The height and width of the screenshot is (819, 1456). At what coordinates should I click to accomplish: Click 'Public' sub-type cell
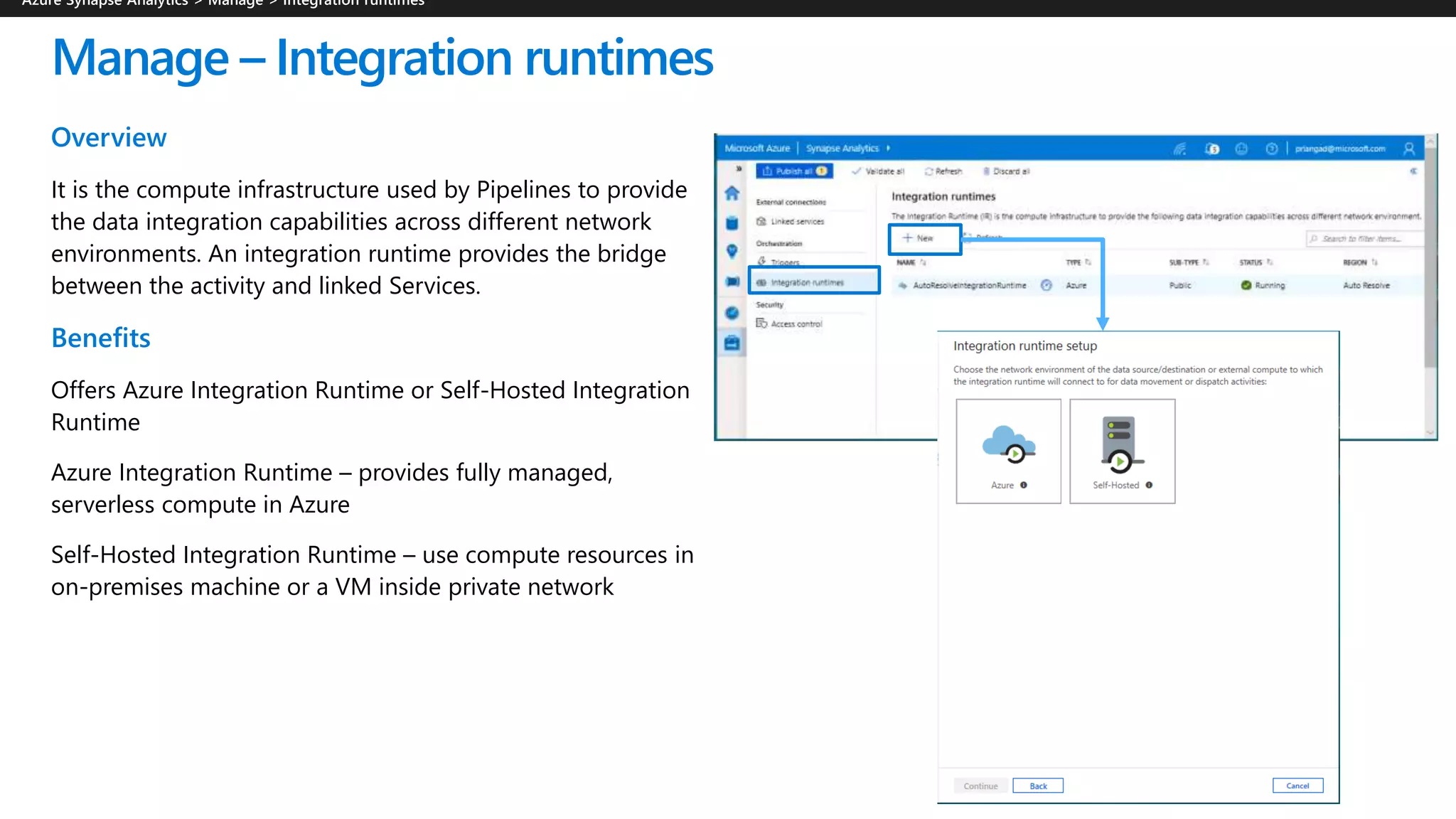pyautogui.click(x=1180, y=285)
